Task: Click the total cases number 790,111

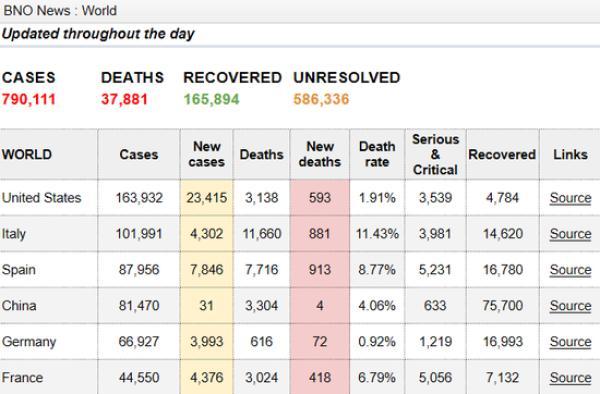Action: coord(29,99)
